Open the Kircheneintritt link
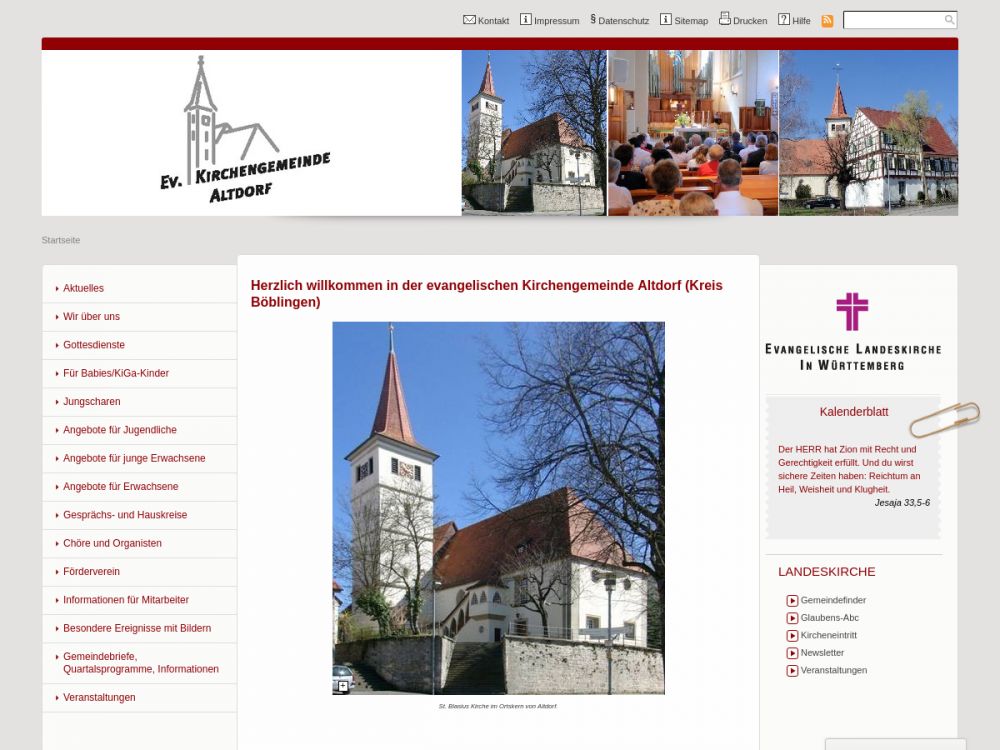This screenshot has height=750, width=1000. click(x=828, y=635)
